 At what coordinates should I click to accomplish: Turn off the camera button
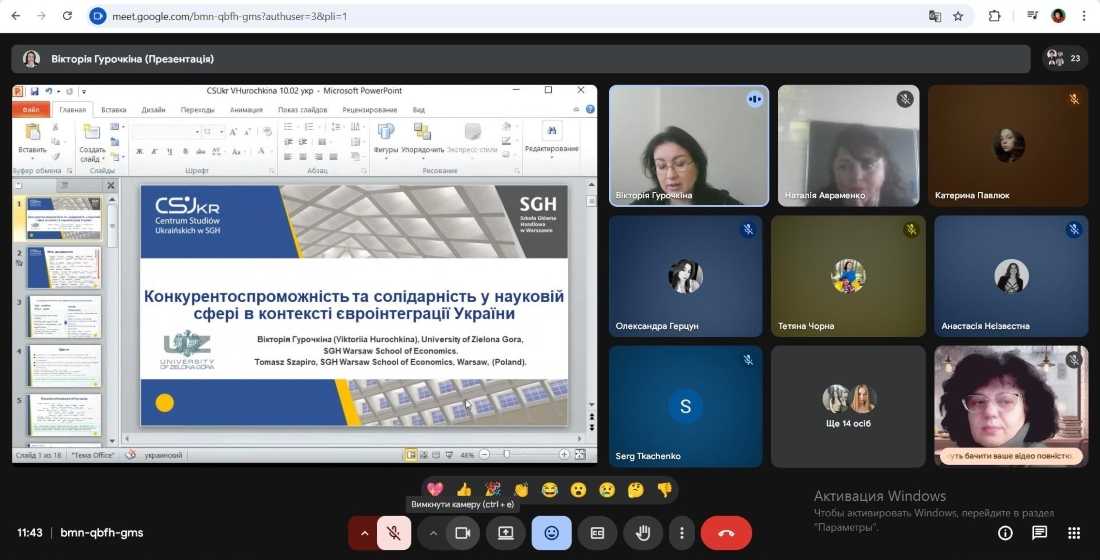click(x=462, y=533)
